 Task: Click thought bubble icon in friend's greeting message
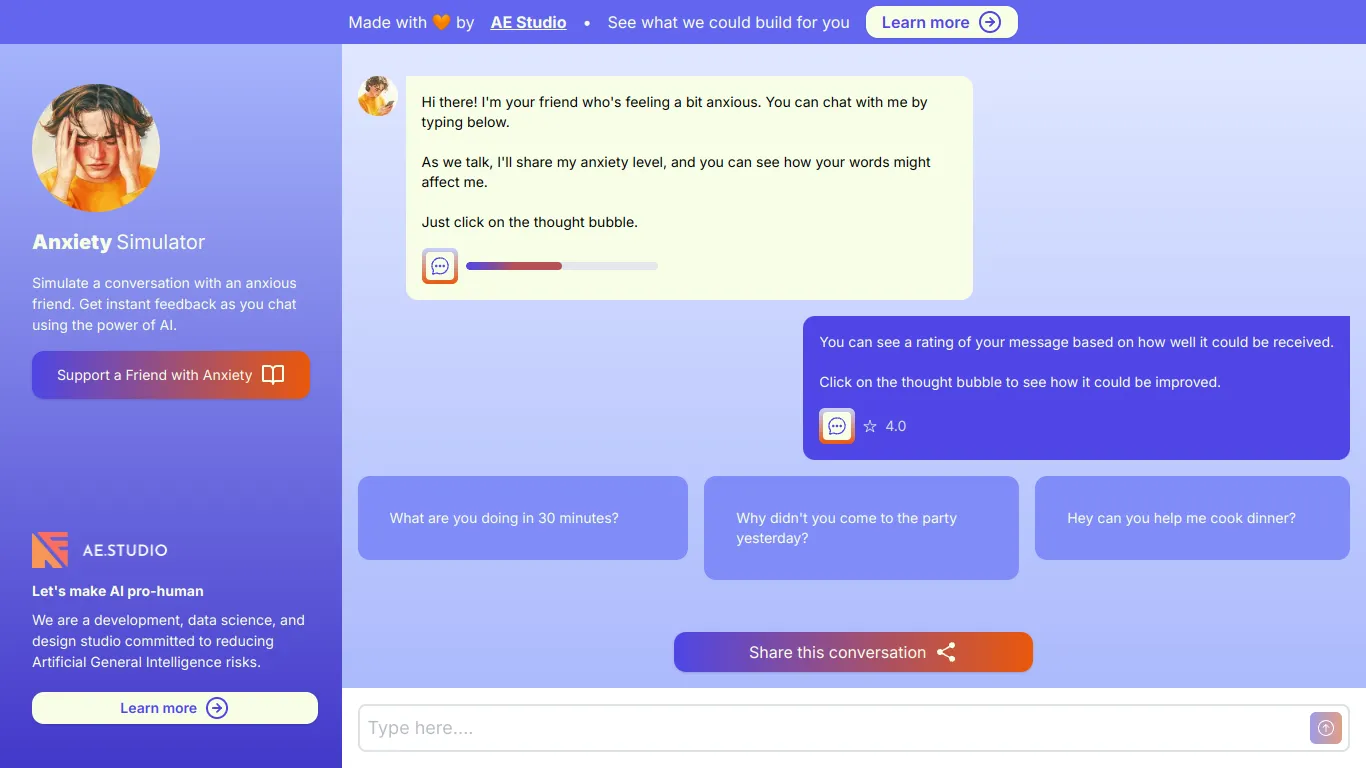(440, 266)
